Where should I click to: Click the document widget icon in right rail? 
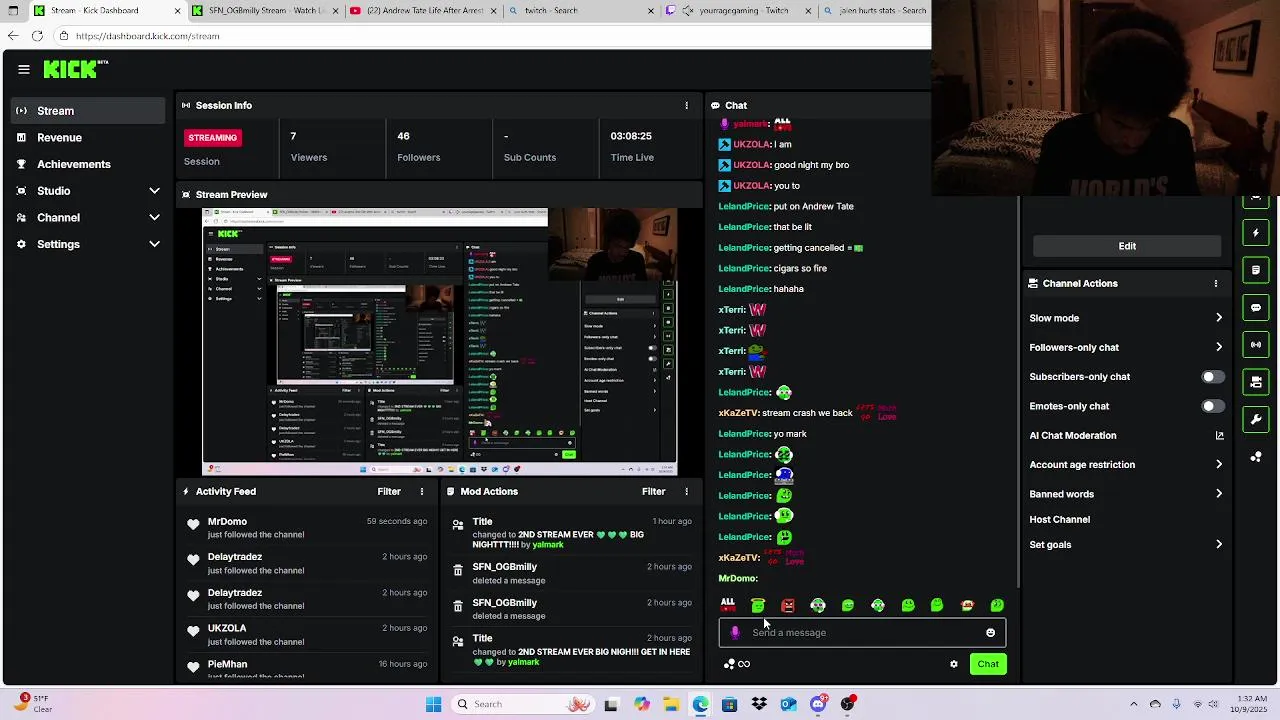coord(1256,270)
